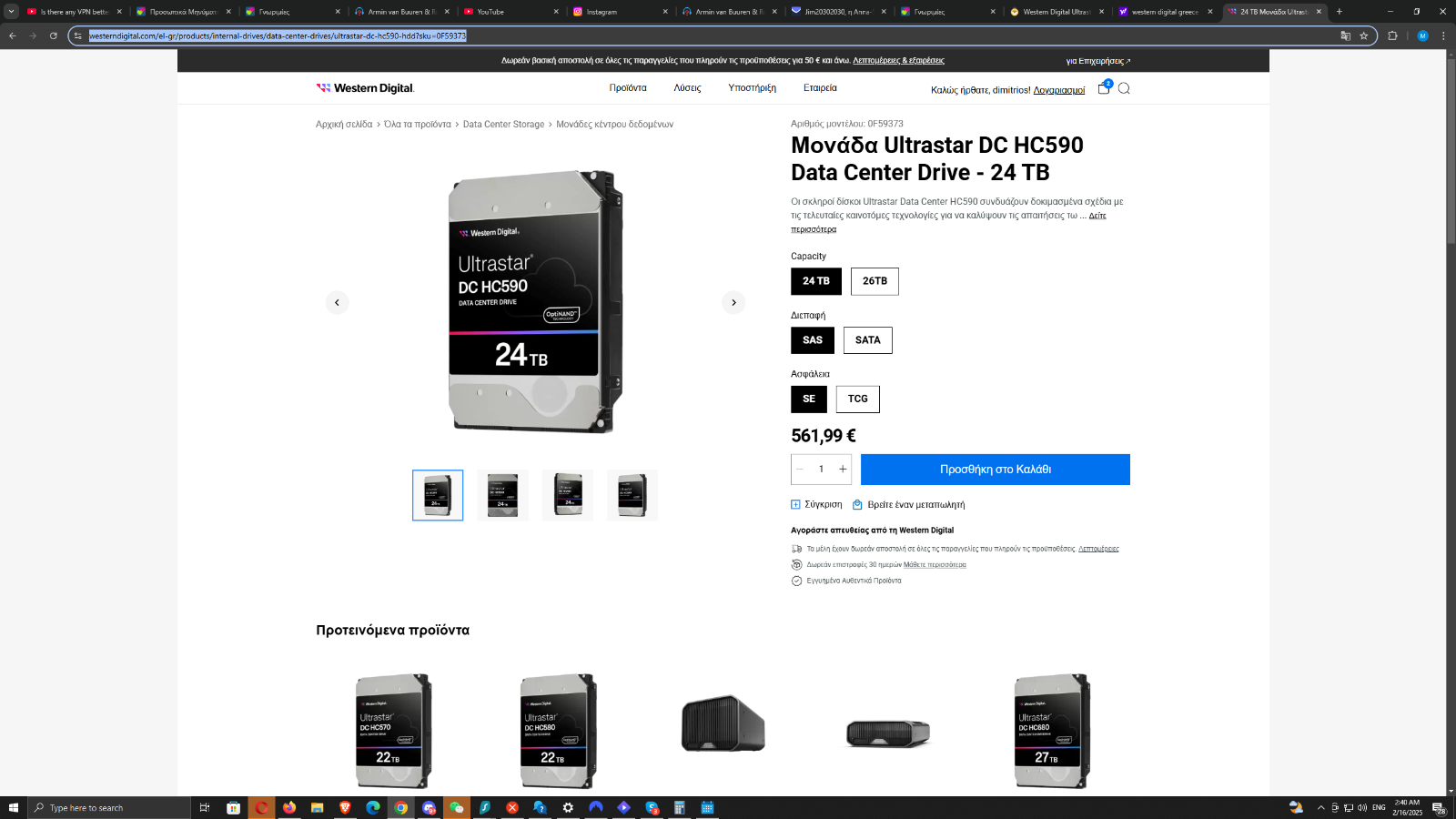
Task: Choose the SAS interface option
Action: click(813, 340)
